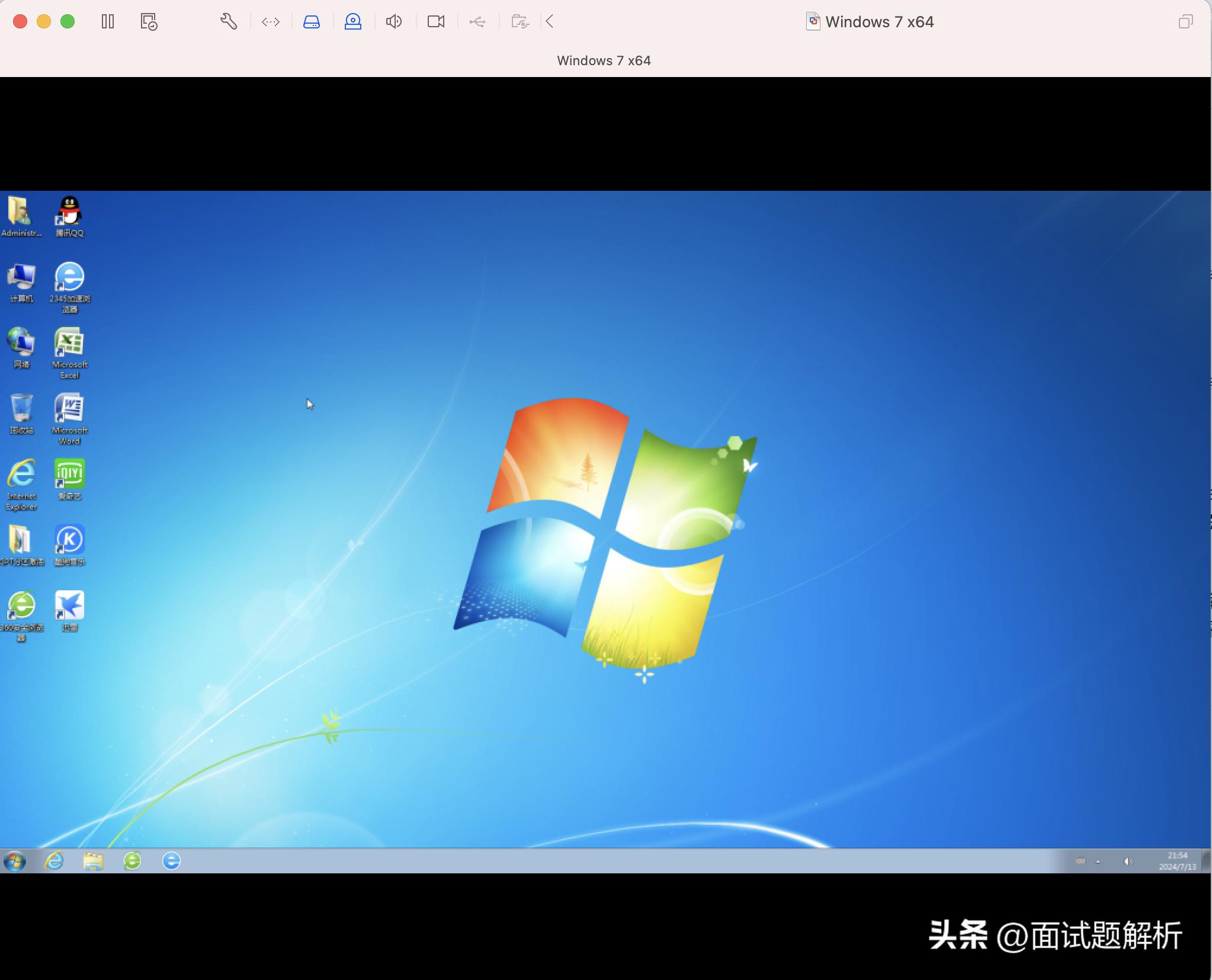
Task: Open the taskbar volume control
Action: pos(1127,861)
